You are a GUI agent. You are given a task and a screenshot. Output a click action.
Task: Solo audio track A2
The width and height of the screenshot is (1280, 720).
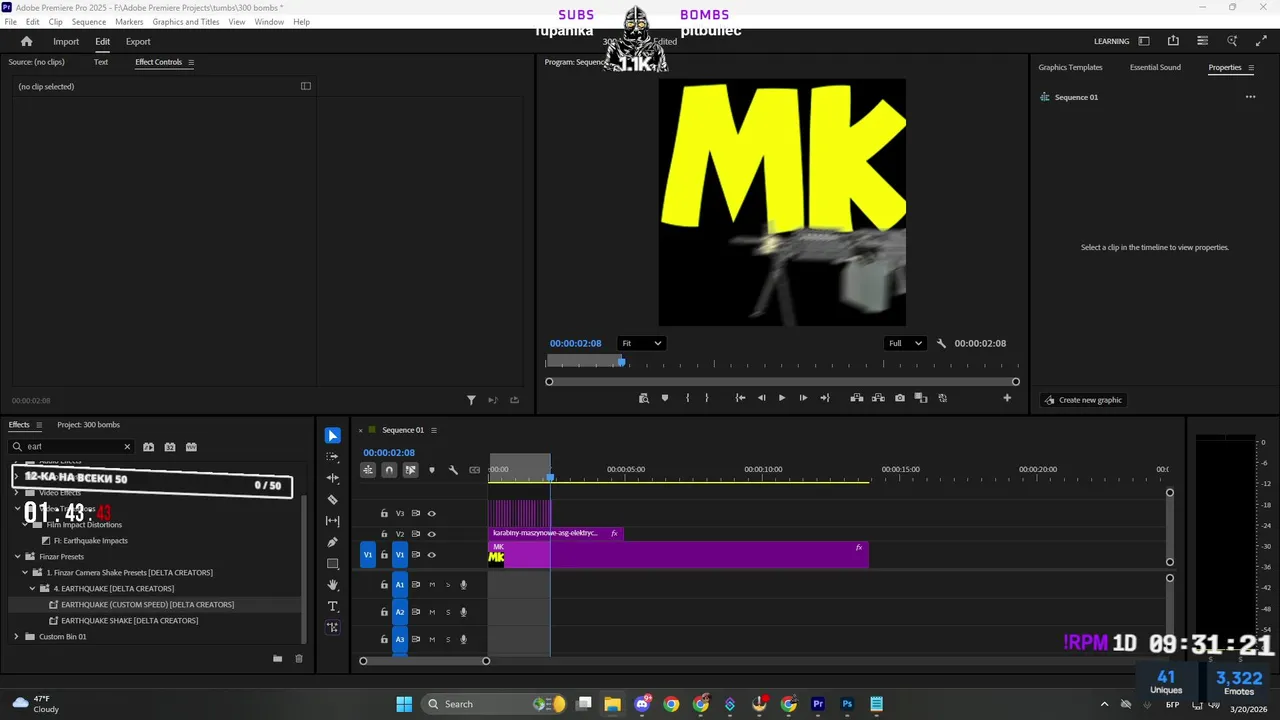click(448, 612)
